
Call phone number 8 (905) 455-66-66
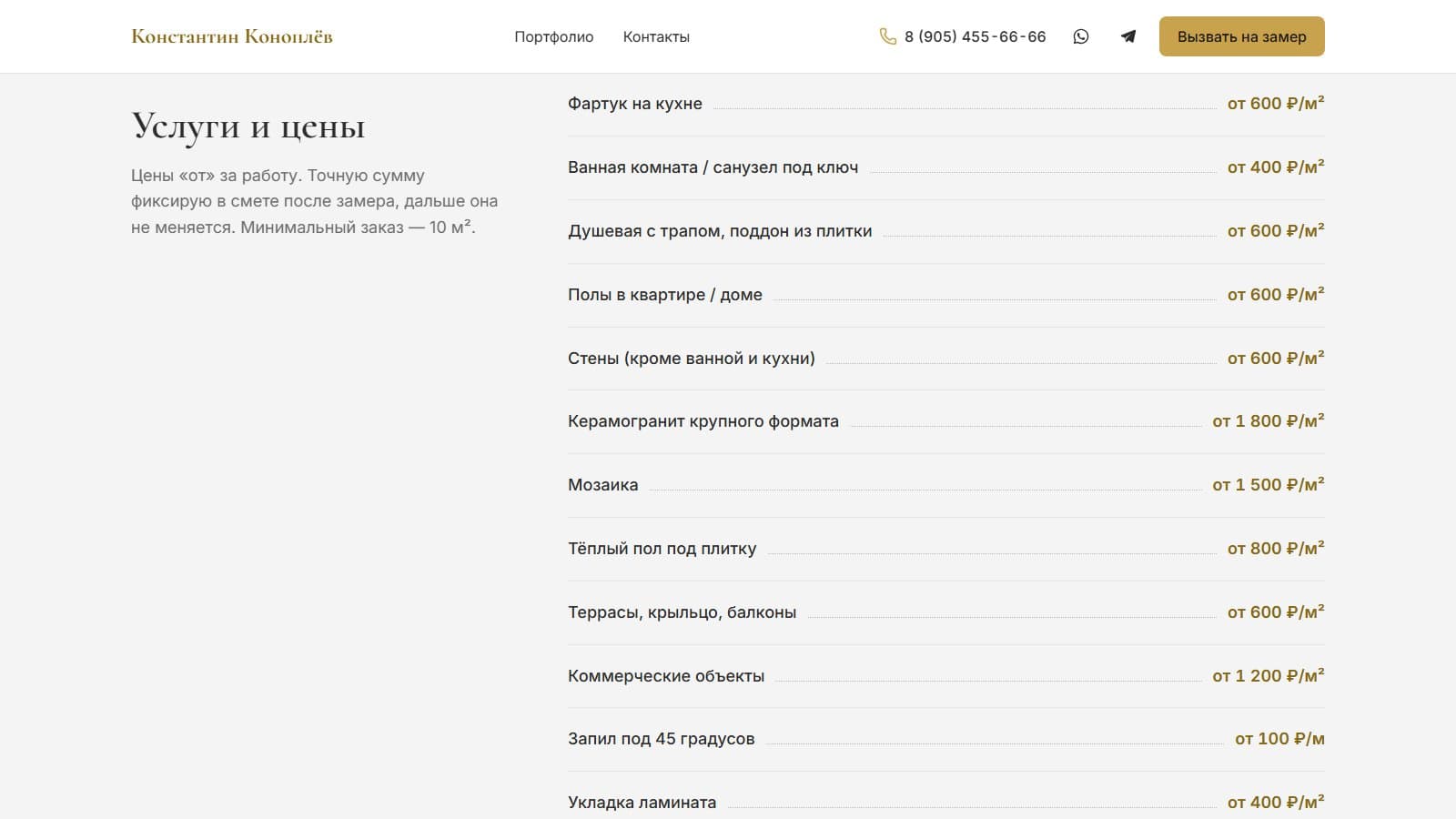click(x=975, y=36)
